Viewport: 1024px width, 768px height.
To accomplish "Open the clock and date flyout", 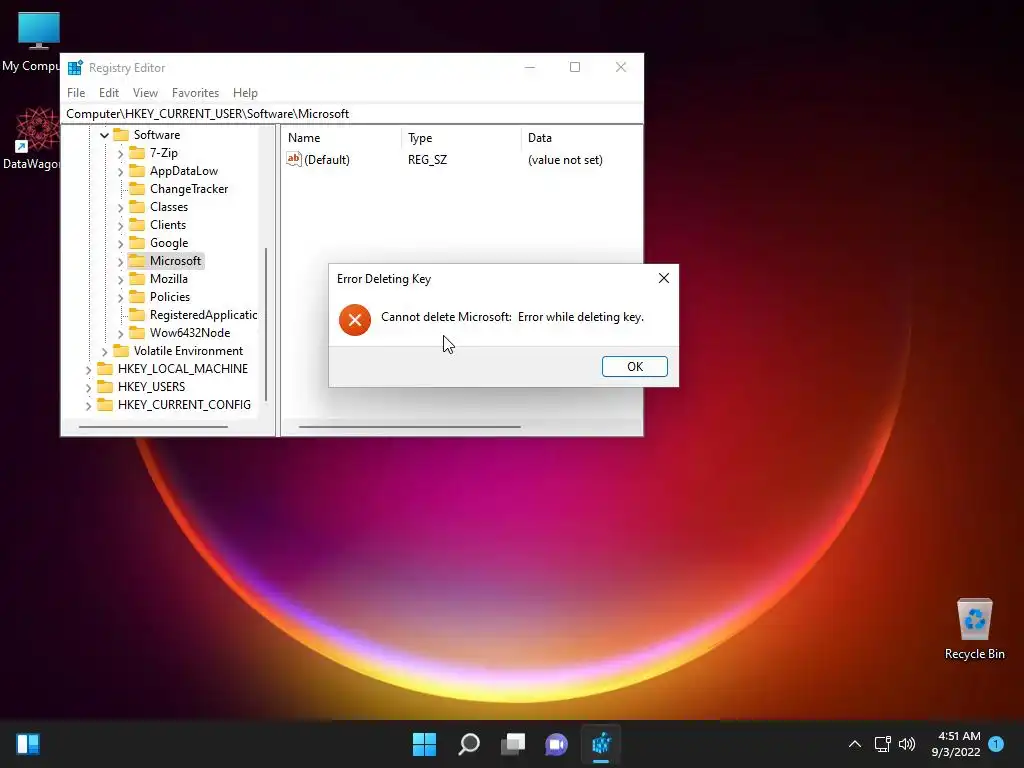I will [x=957, y=744].
